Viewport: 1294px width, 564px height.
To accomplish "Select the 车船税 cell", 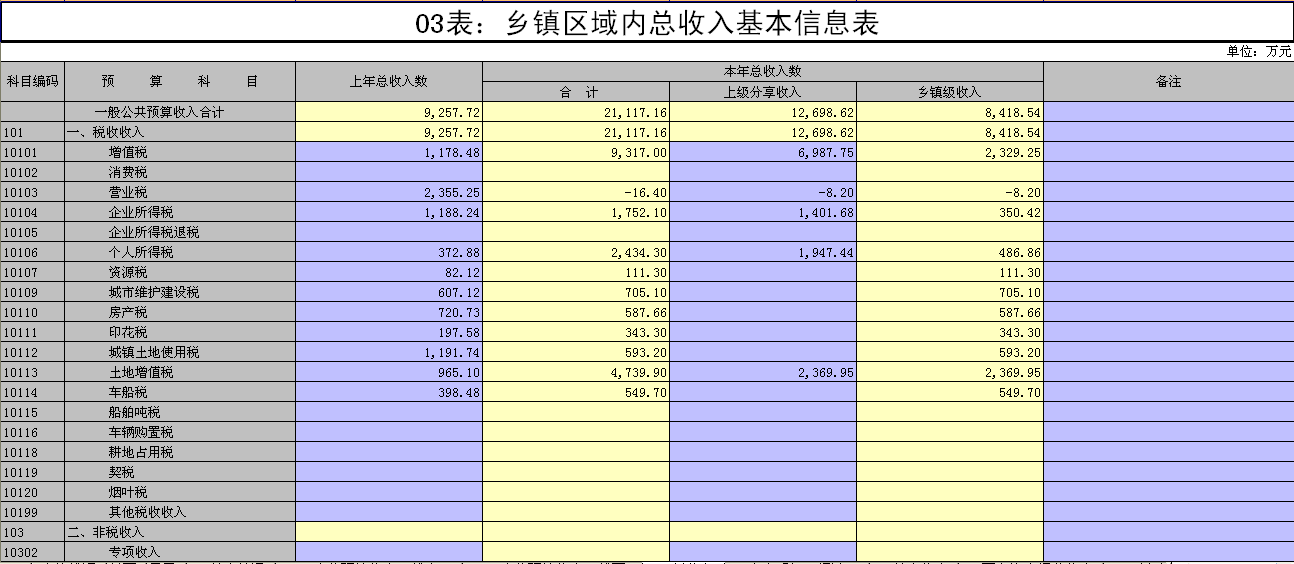I will pyautogui.click(x=180, y=392).
